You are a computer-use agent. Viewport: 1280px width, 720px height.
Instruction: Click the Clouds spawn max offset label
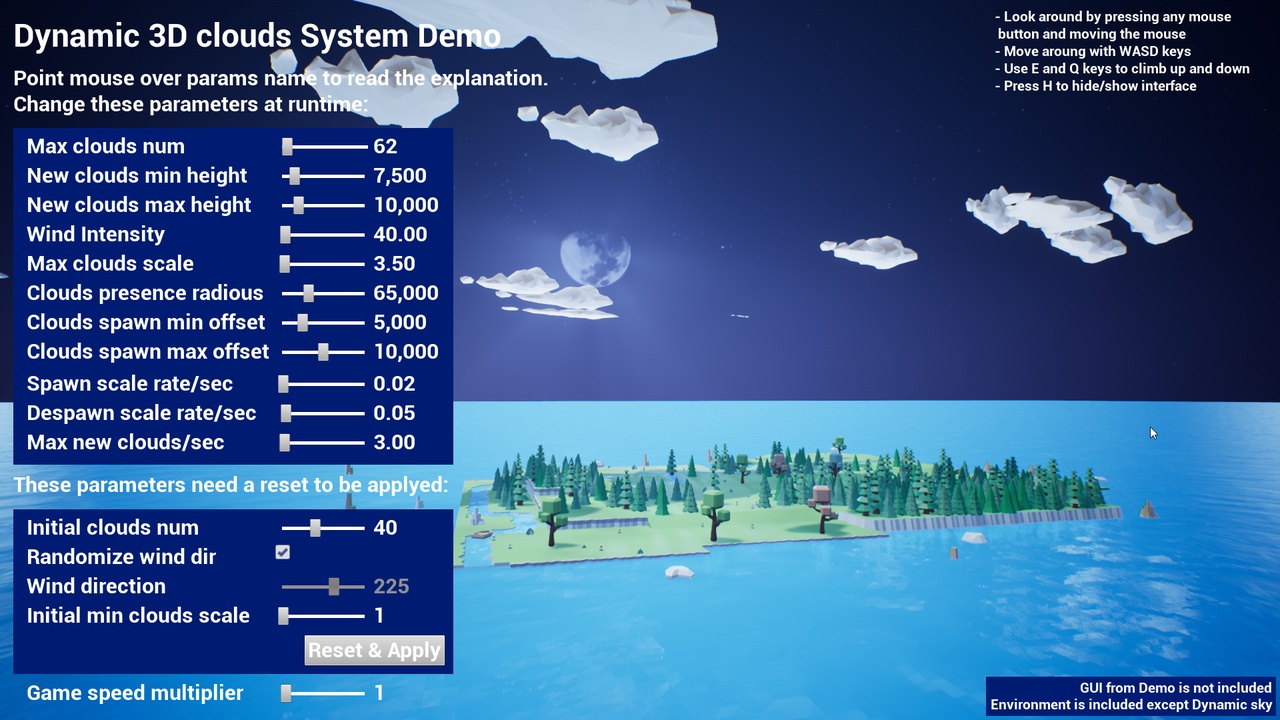[x=148, y=351]
